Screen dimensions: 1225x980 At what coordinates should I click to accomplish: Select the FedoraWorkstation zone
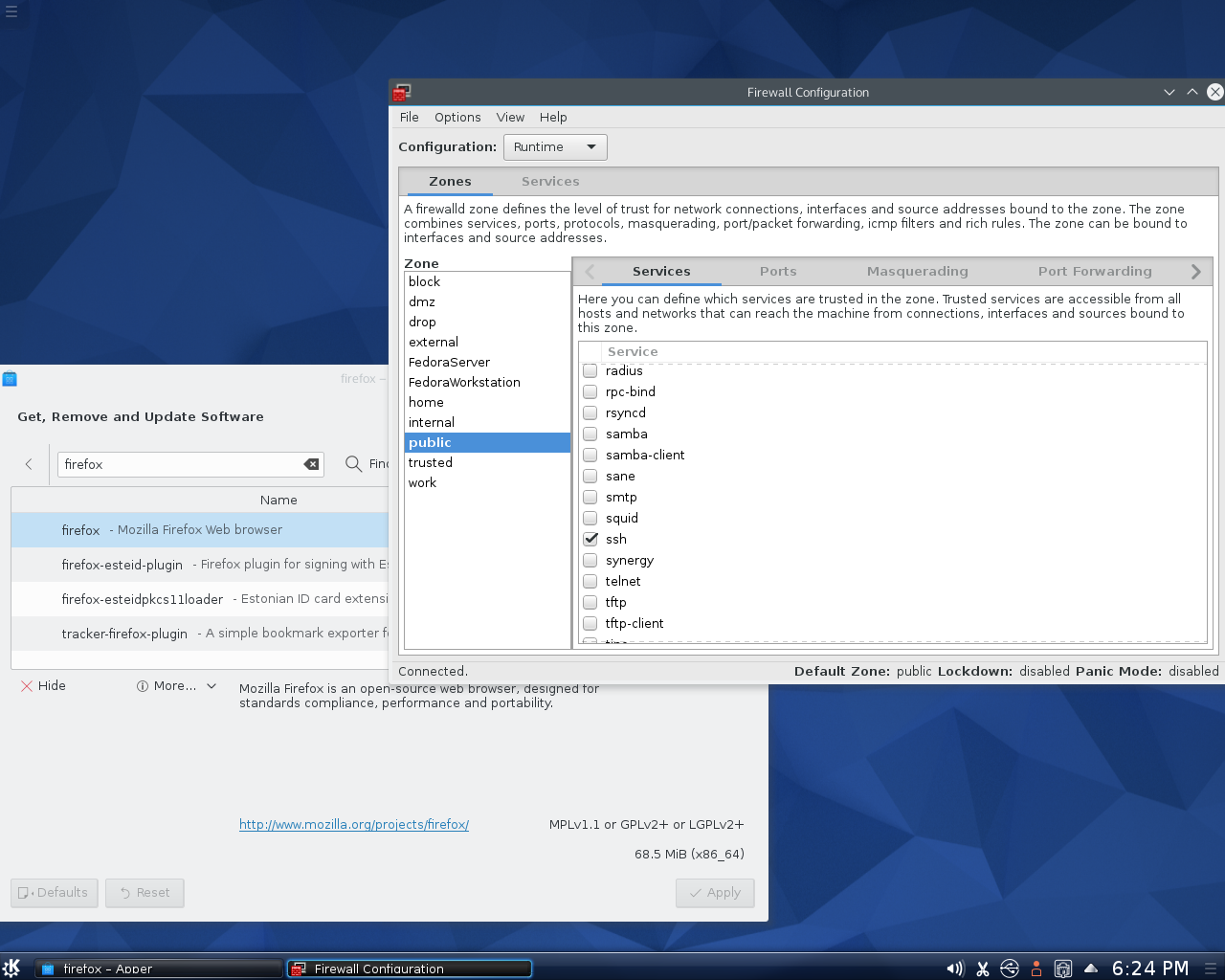tap(487, 382)
